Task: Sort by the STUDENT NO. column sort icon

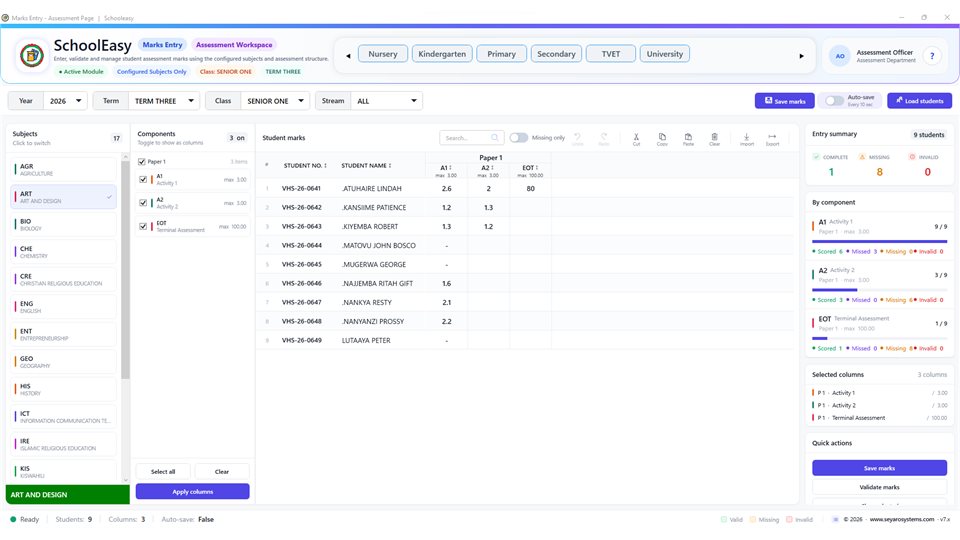Action: [x=325, y=165]
